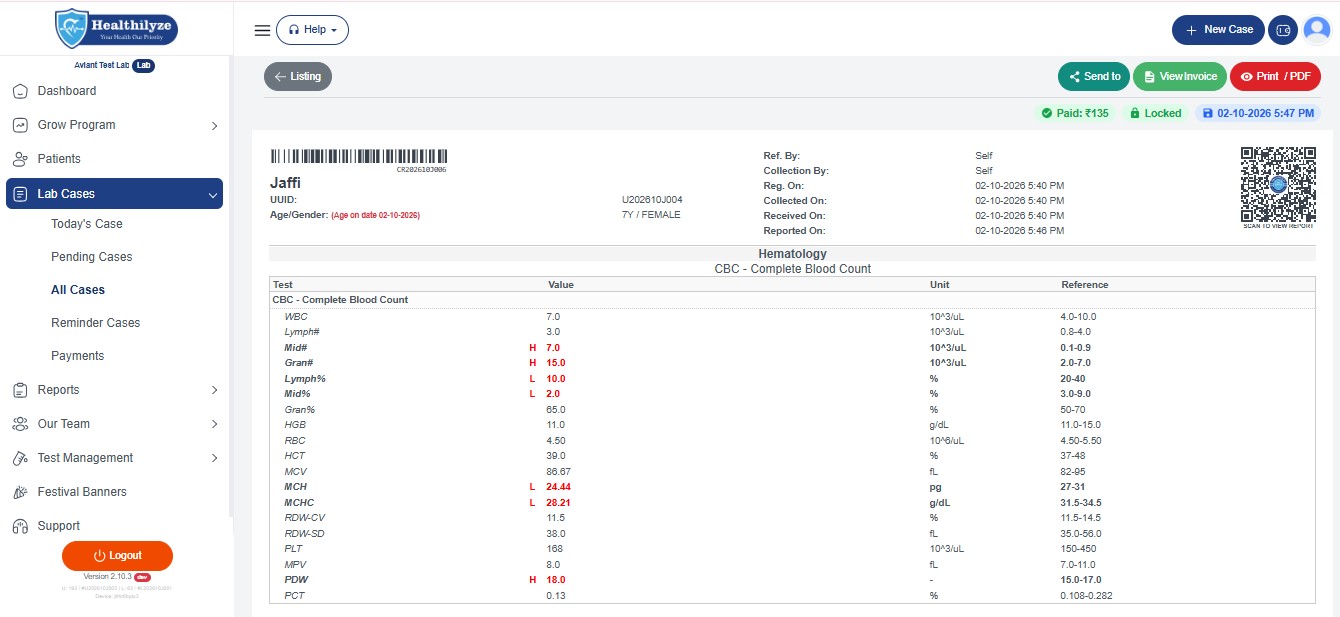This screenshot has height=617, width=1340.
Task: Click the Festival Banners icon
Action: pyautogui.click(x=19, y=492)
